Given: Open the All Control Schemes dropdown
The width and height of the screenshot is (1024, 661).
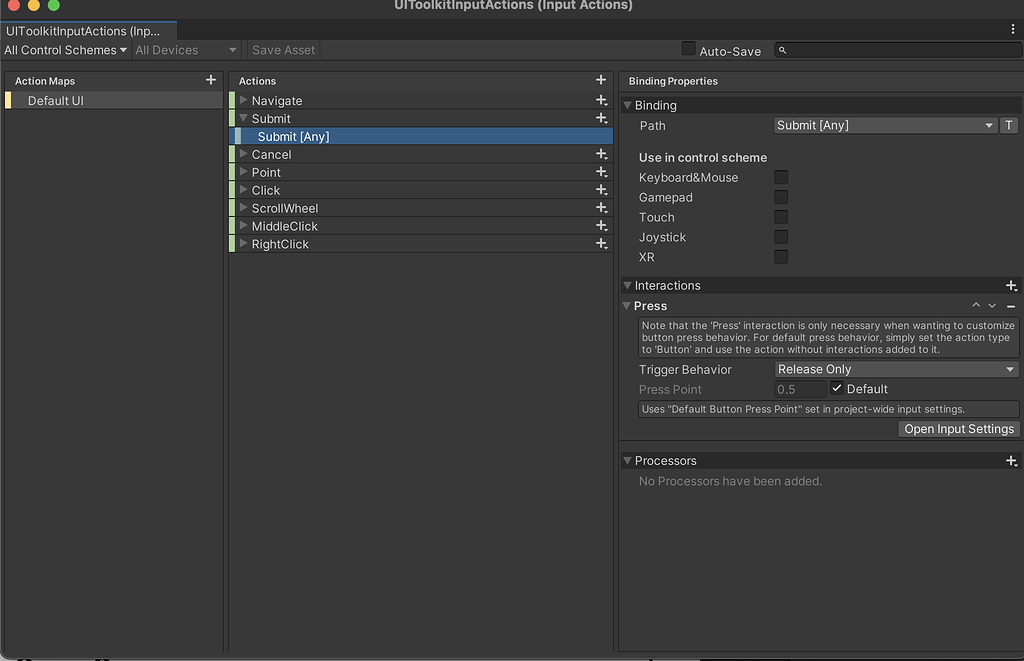Looking at the screenshot, I should [65, 49].
